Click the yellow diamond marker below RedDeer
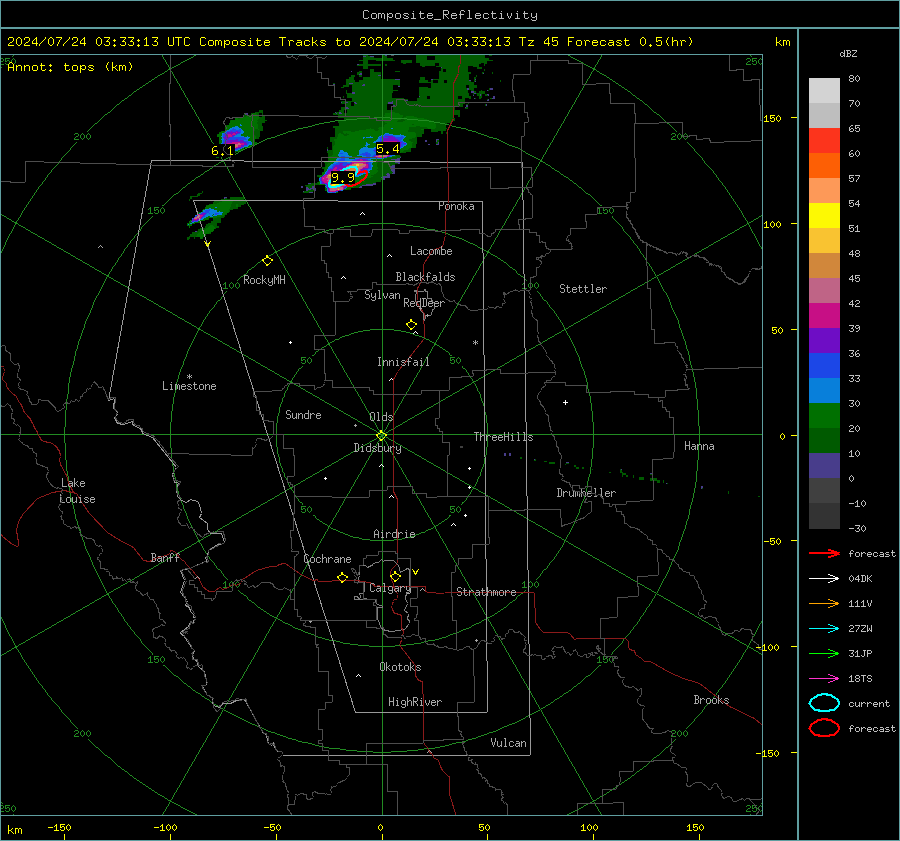The height and width of the screenshot is (841, 900). point(411,325)
